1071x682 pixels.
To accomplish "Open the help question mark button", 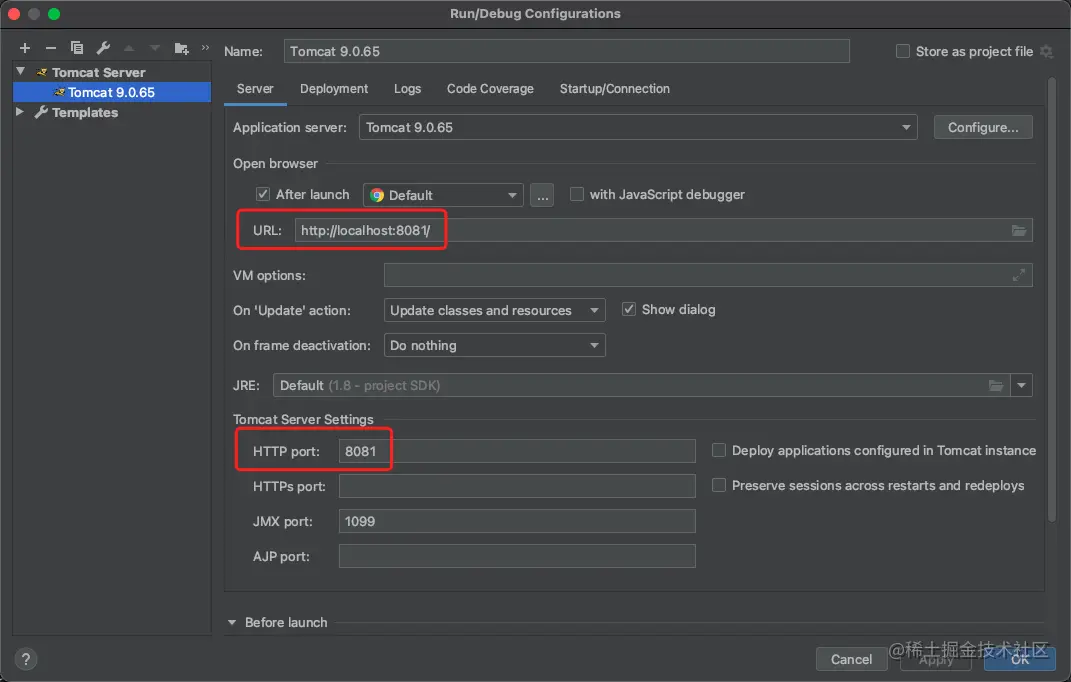I will [x=25, y=659].
